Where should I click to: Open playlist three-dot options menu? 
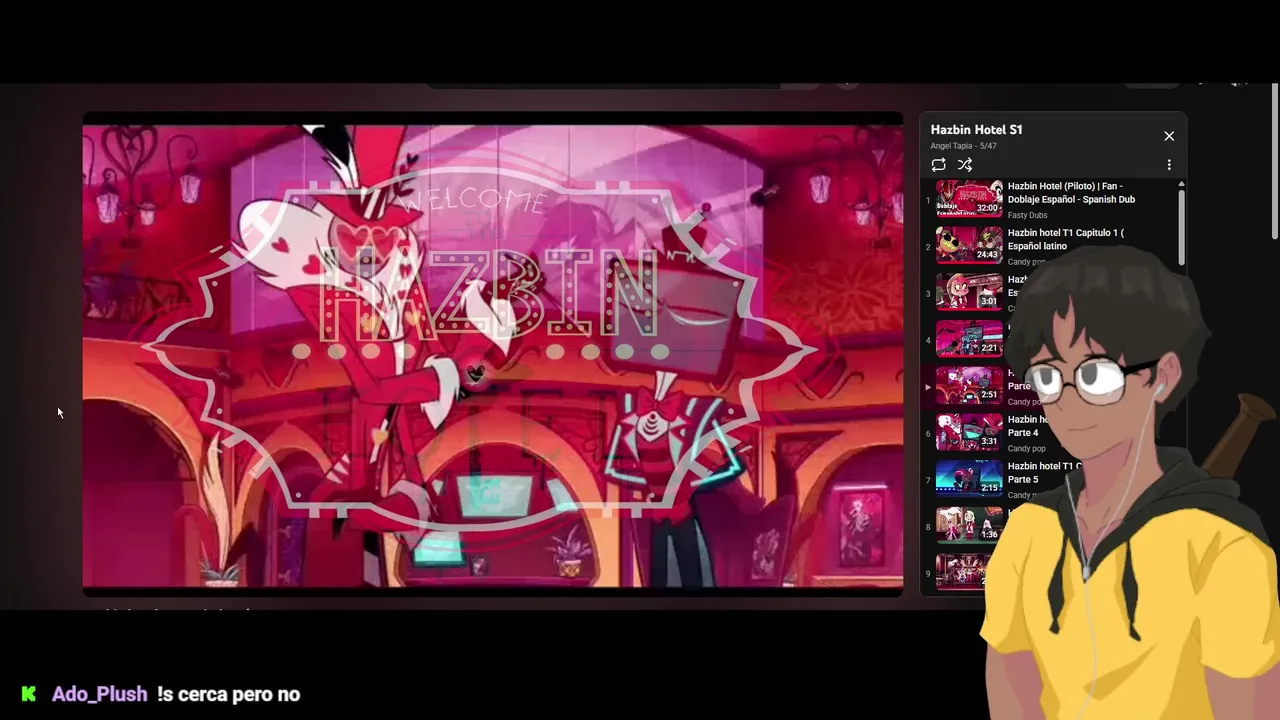[x=1169, y=165]
